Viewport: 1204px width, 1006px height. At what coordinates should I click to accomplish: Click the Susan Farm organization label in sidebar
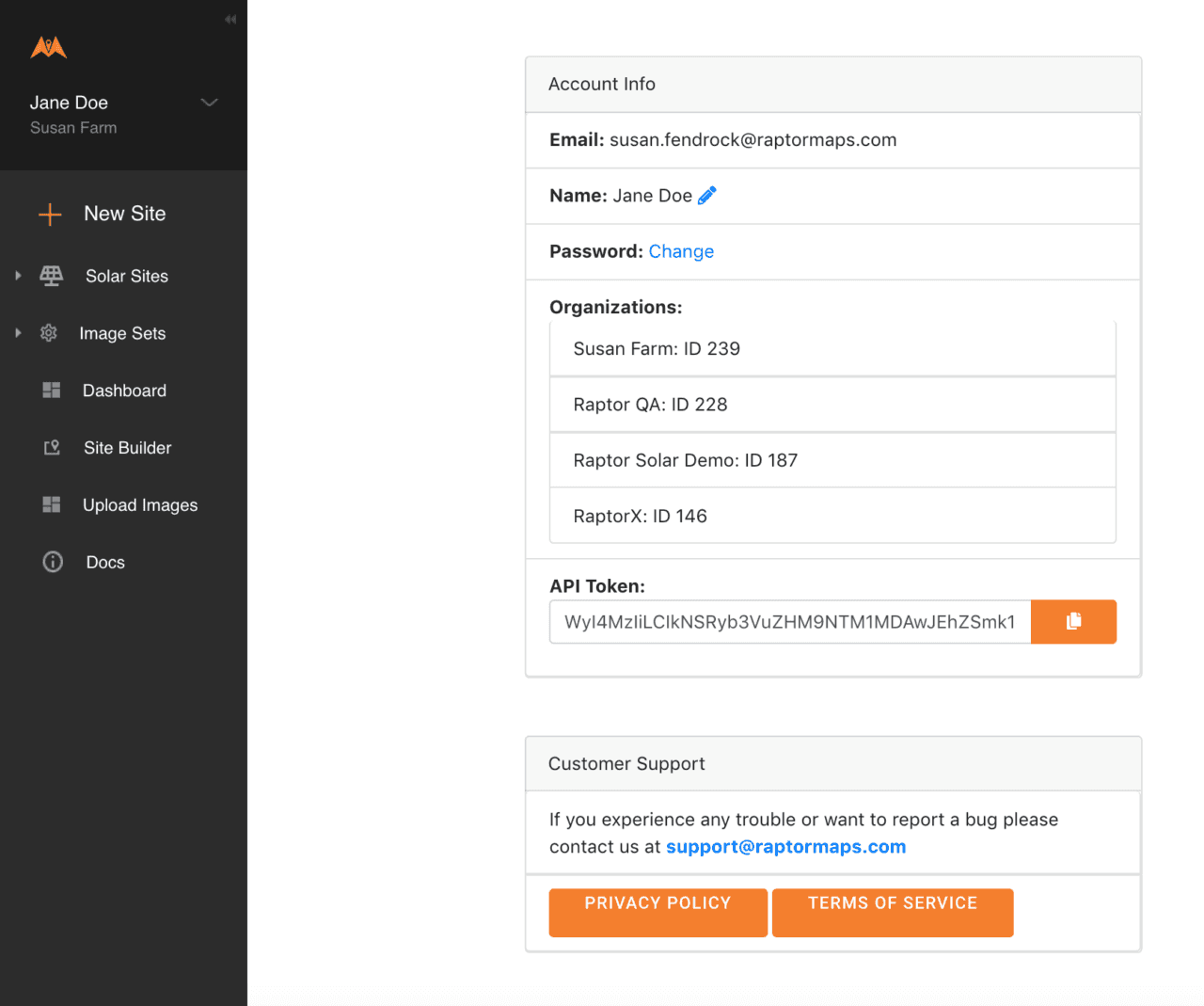pos(73,128)
